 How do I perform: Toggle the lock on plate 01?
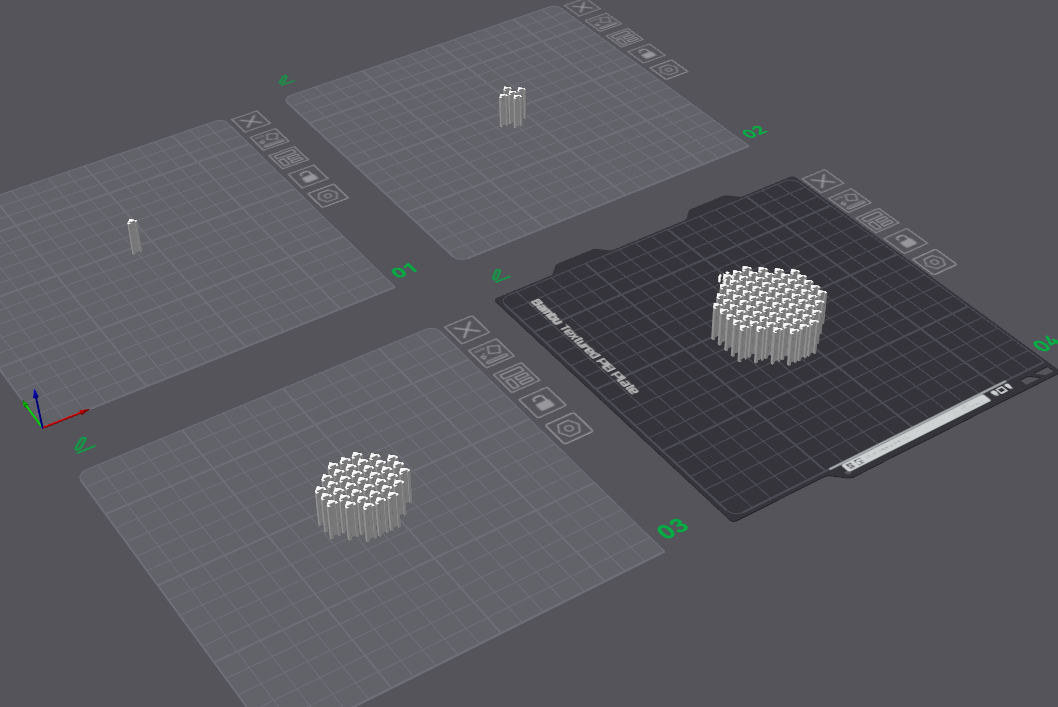[308, 177]
